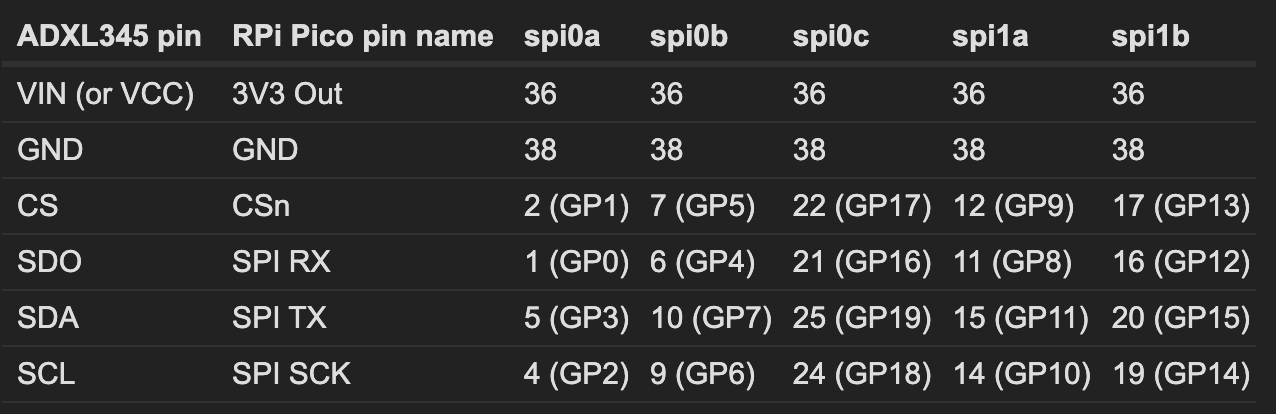Select the SPI TX cell
Screen dimensions: 1276x414
click(279, 318)
